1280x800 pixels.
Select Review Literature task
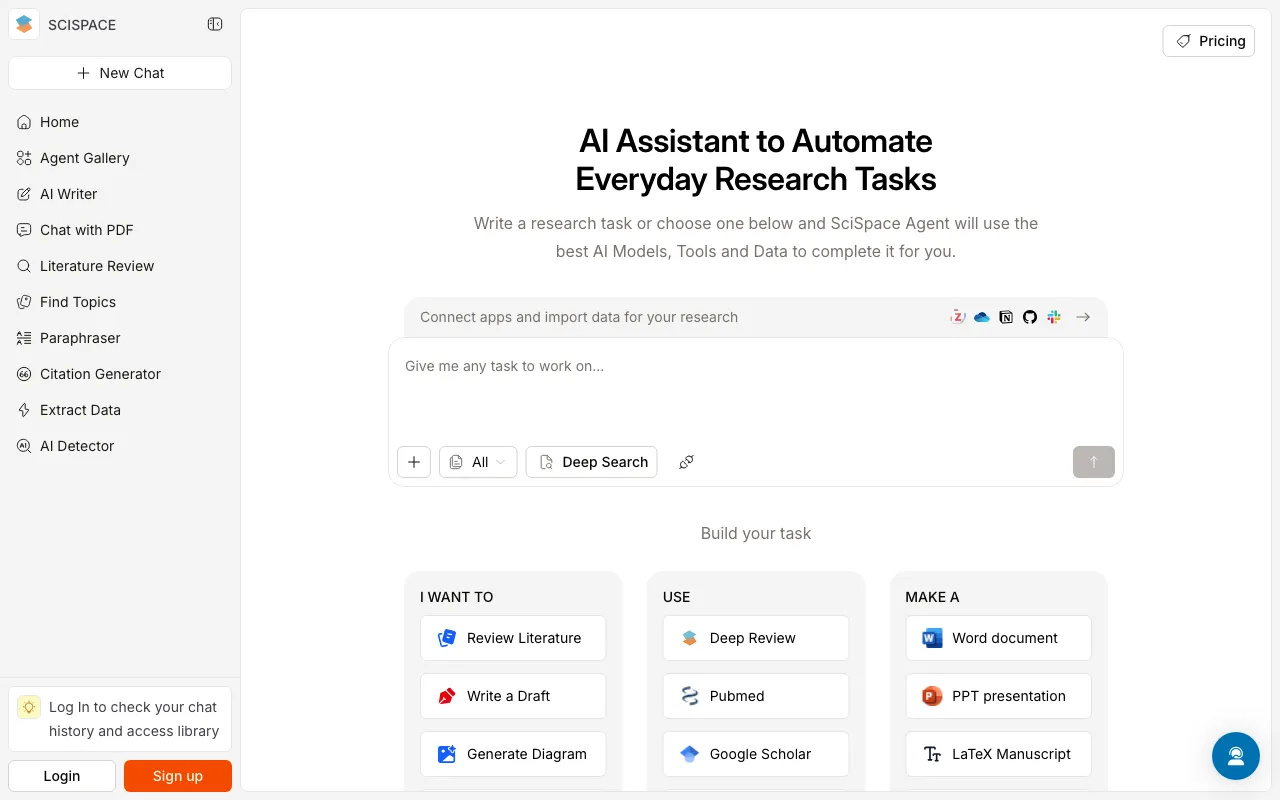(x=513, y=638)
